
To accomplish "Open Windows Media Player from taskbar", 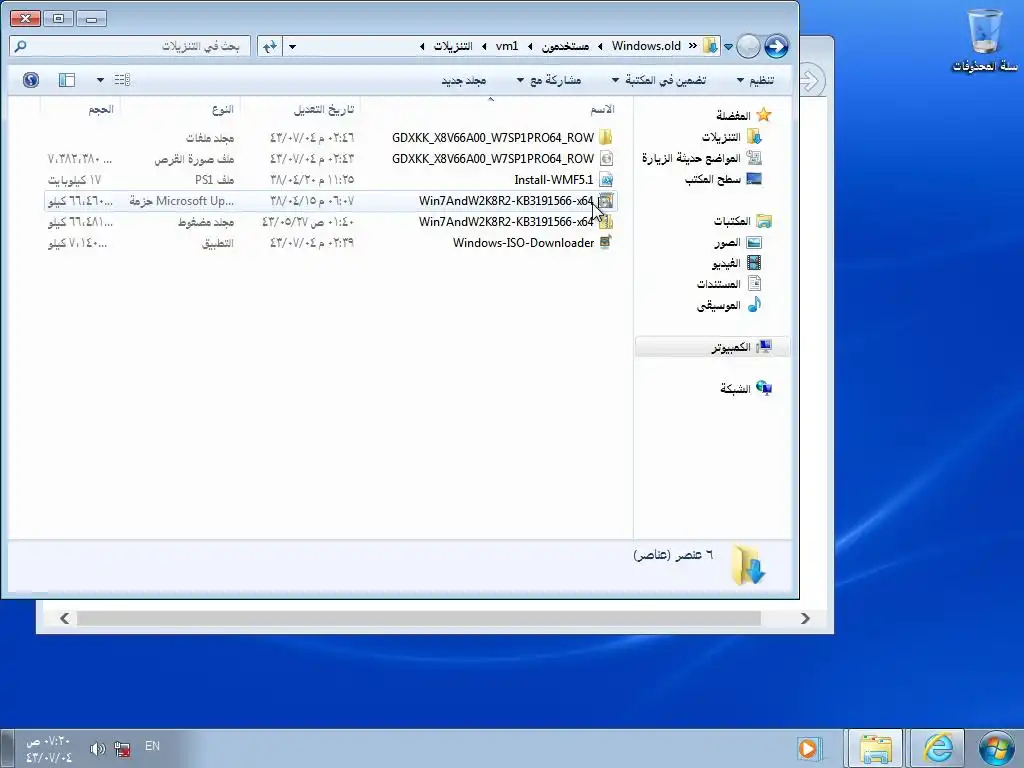I will pyautogui.click(x=808, y=748).
